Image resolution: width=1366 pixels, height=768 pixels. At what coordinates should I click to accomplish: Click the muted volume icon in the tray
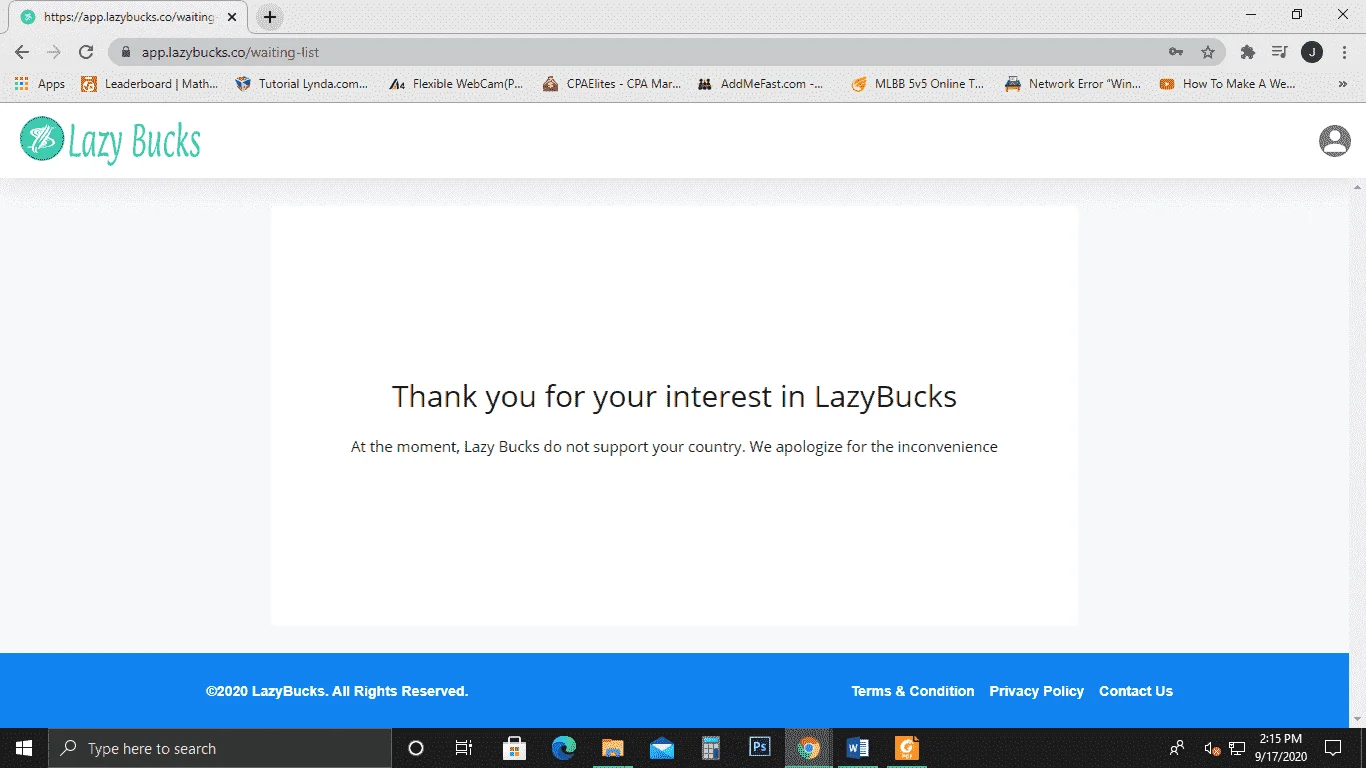point(1212,748)
